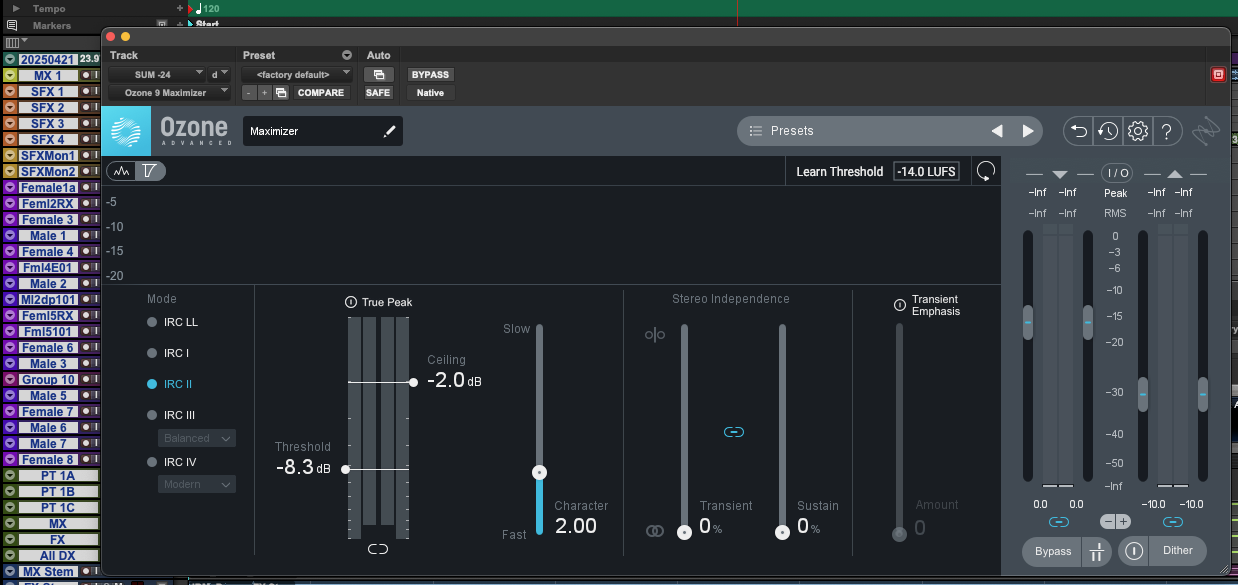Image resolution: width=1238 pixels, height=585 pixels.
Task: Toggle the COMPARE button
Action: pyautogui.click(x=321, y=92)
